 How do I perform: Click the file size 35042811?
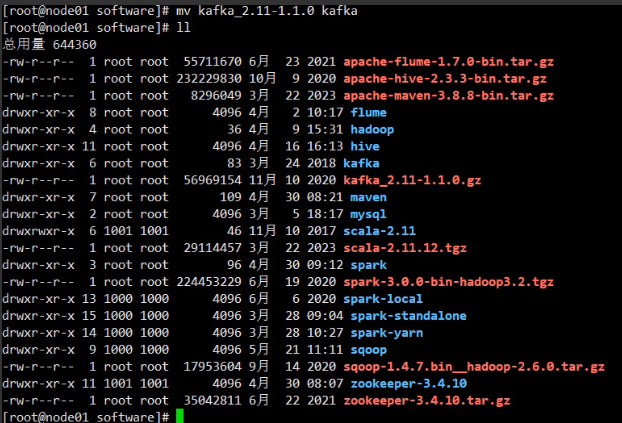[x=213, y=401]
